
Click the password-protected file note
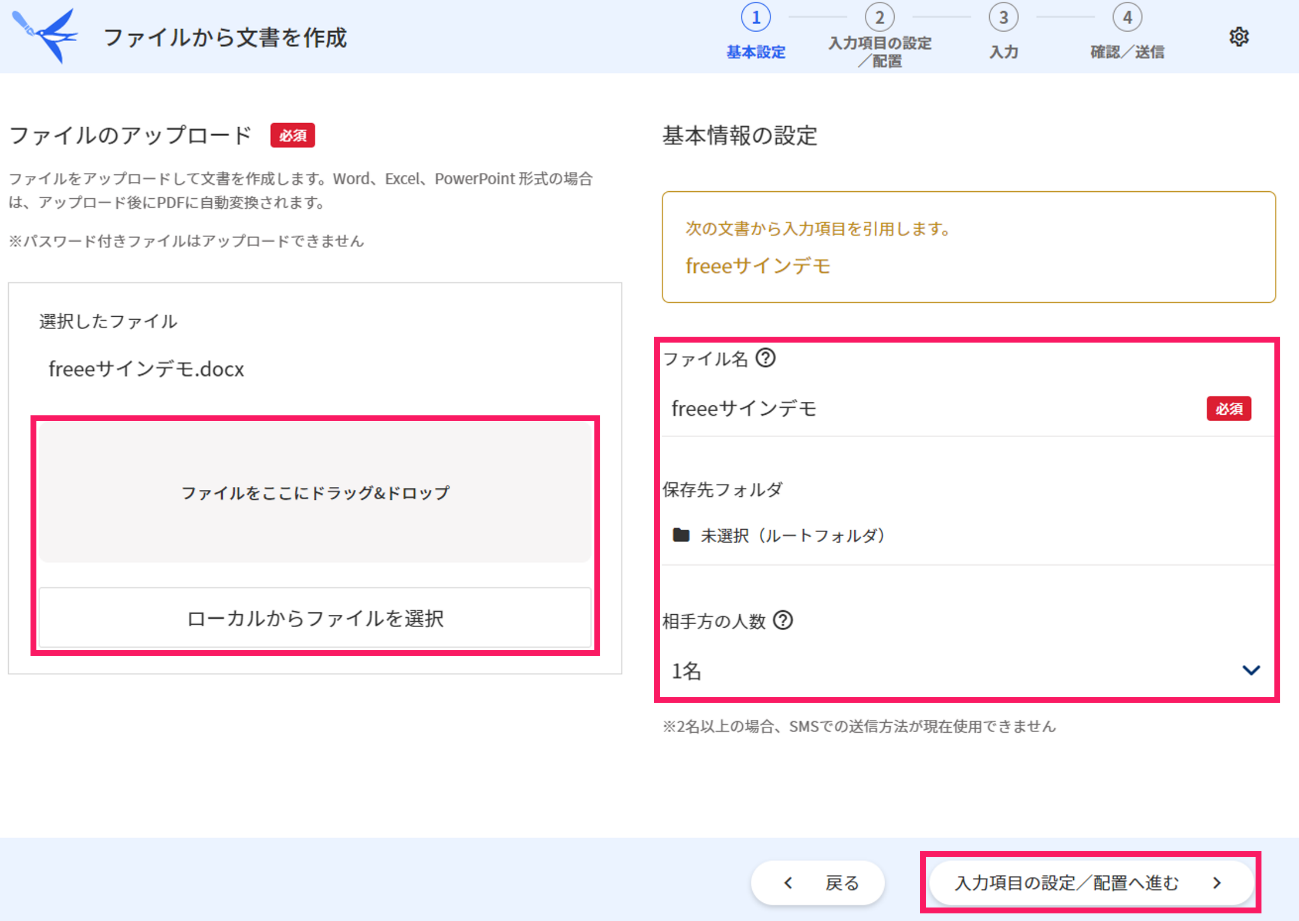pyautogui.click(x=186, y=241)
